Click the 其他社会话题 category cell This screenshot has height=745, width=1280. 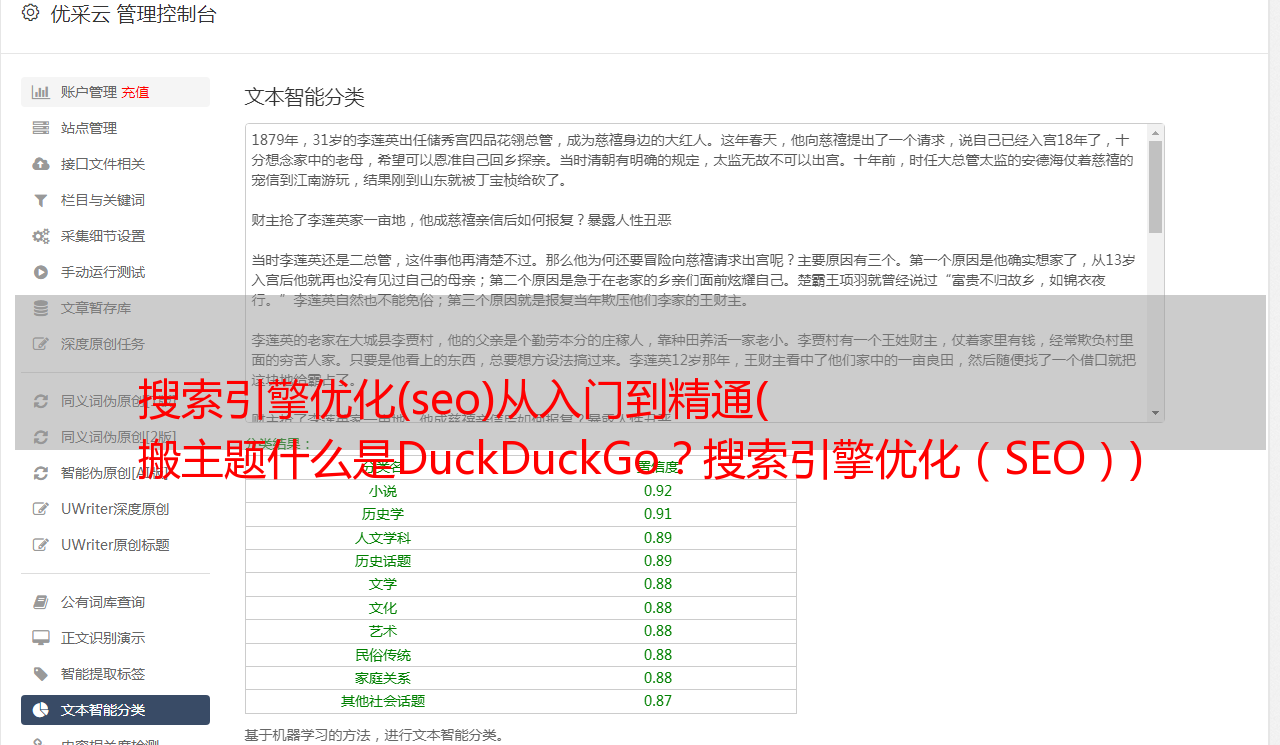pyautogui.click(x=383, y=701)
